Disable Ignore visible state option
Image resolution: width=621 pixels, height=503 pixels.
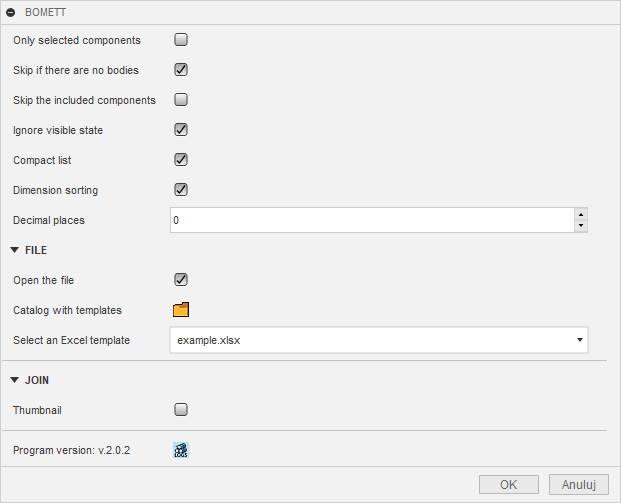181,130
